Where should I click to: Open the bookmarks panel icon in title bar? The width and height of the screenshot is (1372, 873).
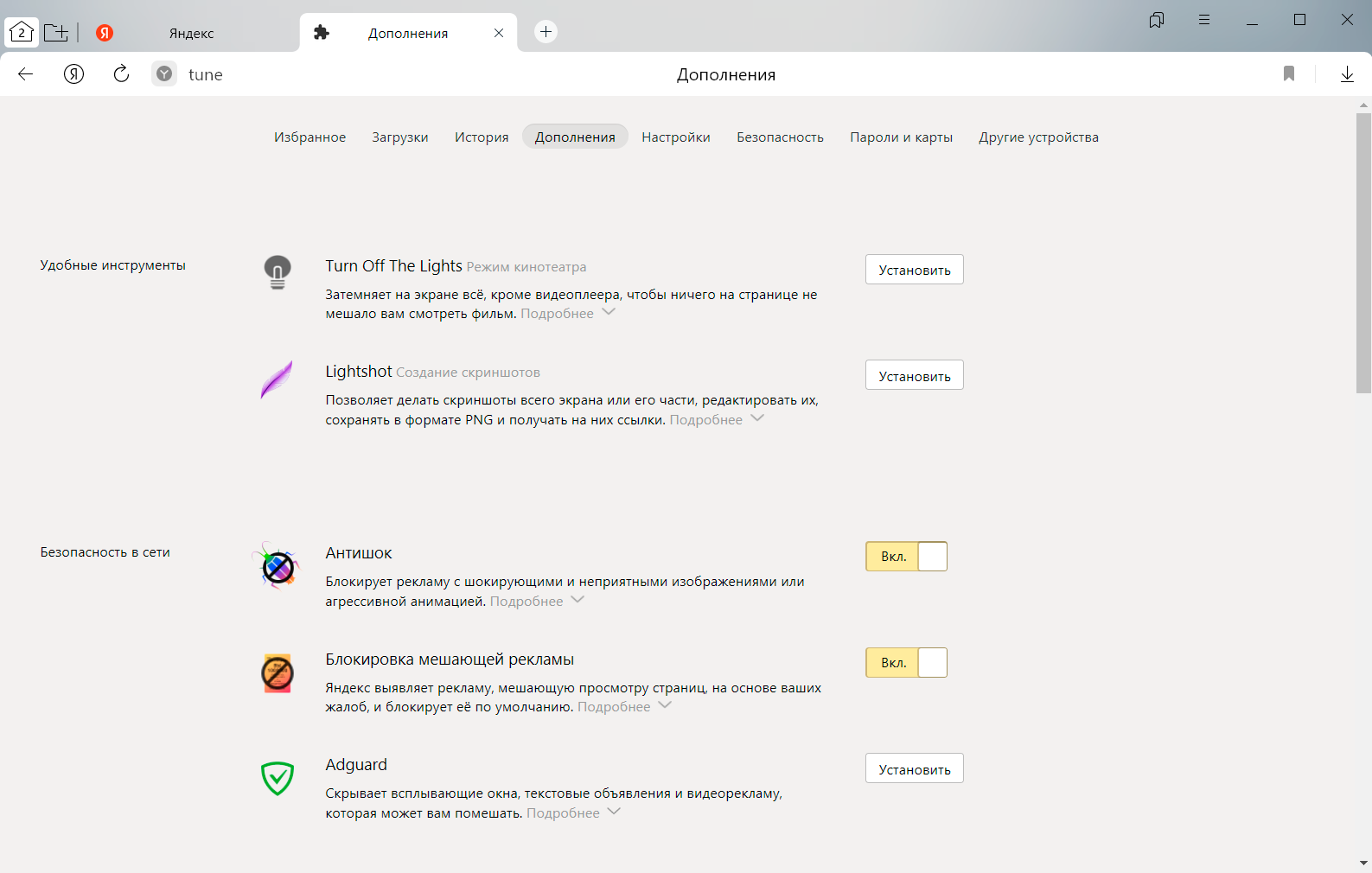point(1157,20)
